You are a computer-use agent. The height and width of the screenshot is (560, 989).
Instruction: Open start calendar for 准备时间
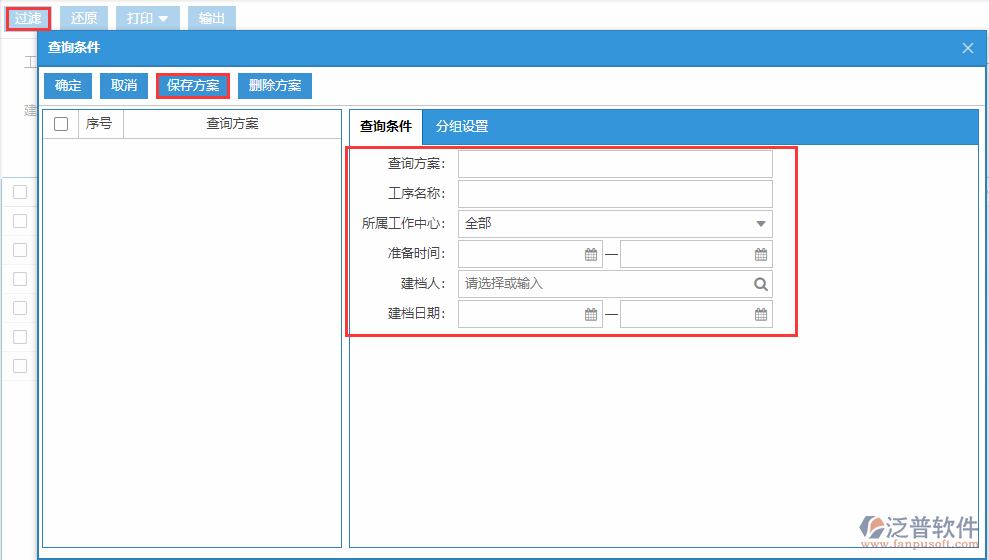(x=590, y=254)
